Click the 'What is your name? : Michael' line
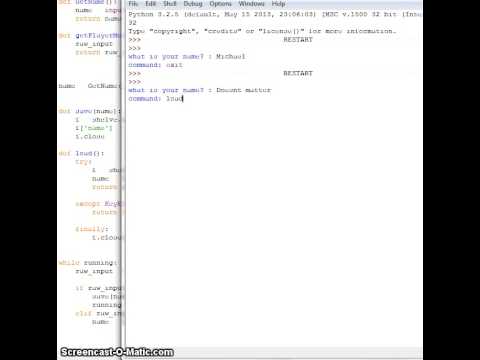This screenshot has width=480, height=360. pyautogui.click(x=187, y=56)
